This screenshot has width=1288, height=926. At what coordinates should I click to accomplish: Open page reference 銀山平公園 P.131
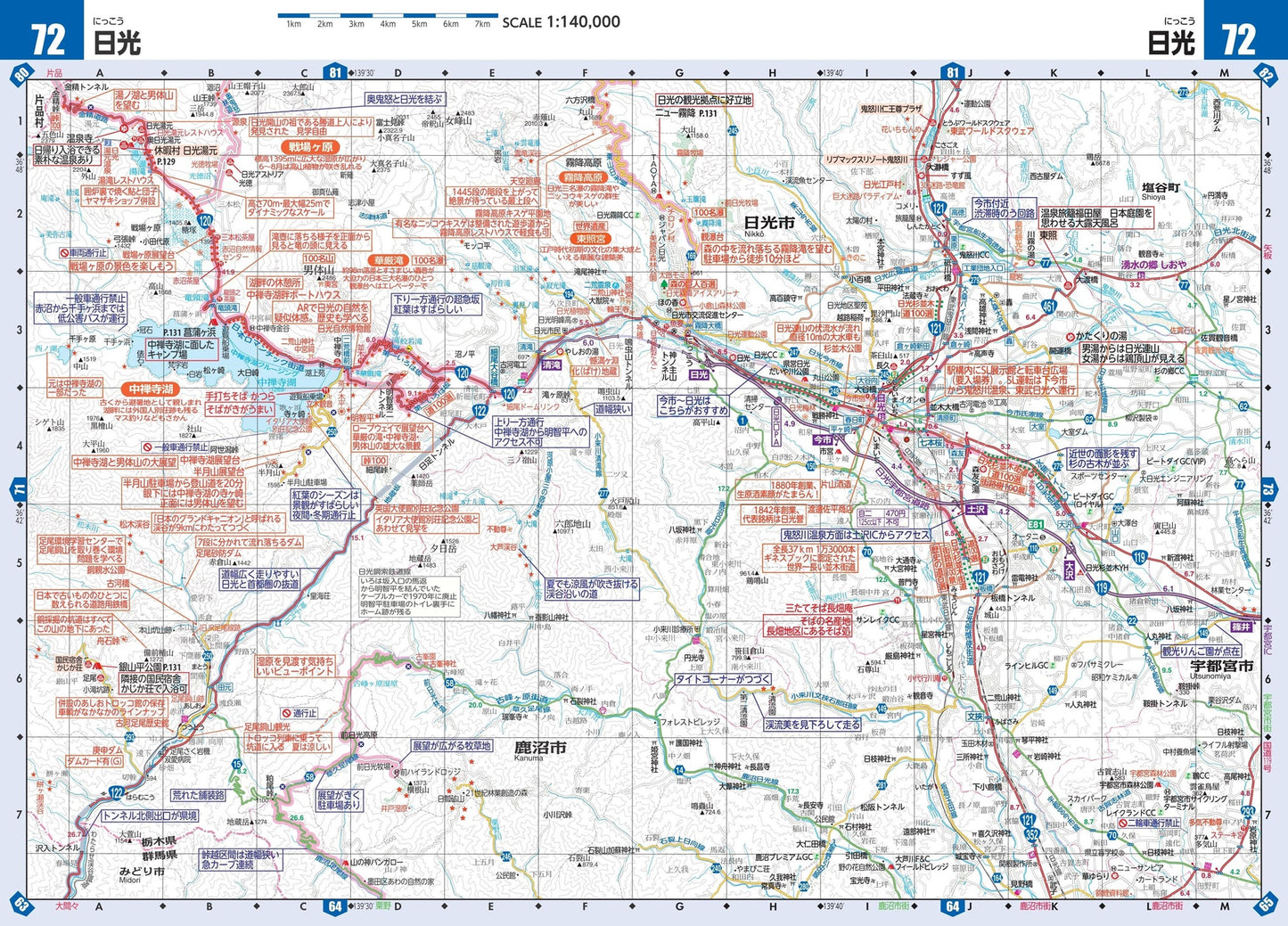[150, 667]
